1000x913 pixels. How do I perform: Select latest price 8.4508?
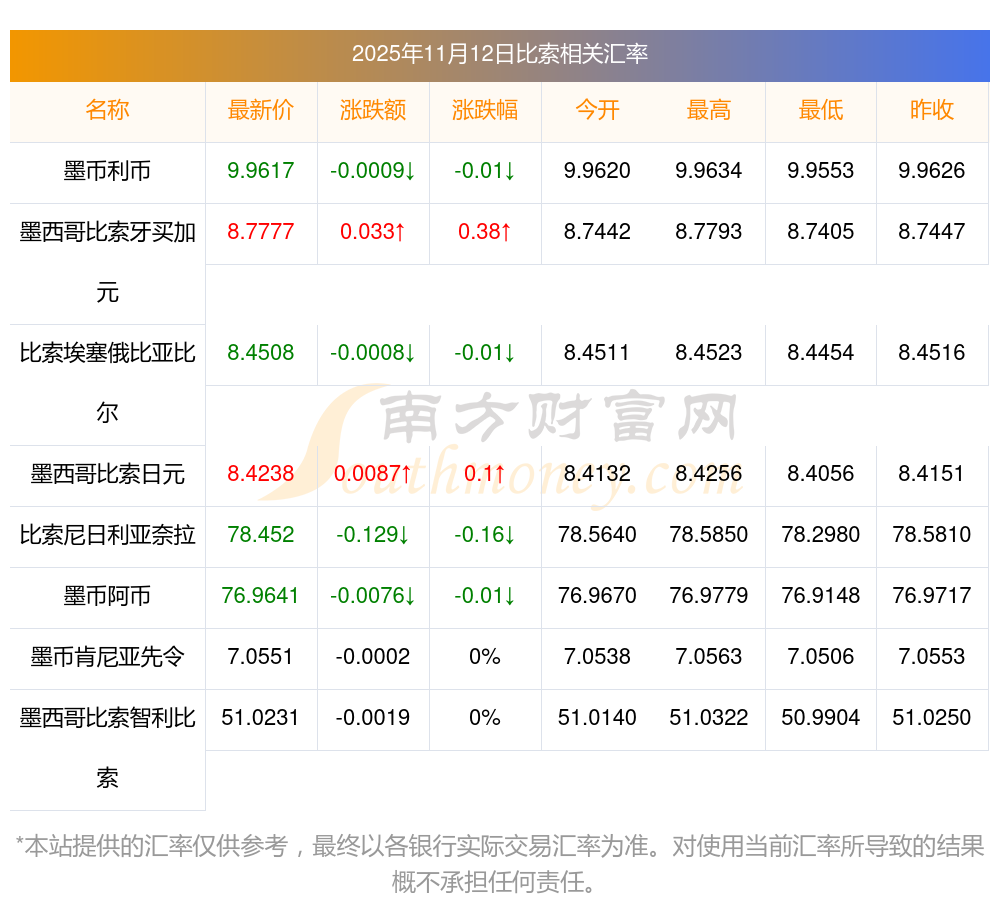pyautogui.click(x=261, y=353)
